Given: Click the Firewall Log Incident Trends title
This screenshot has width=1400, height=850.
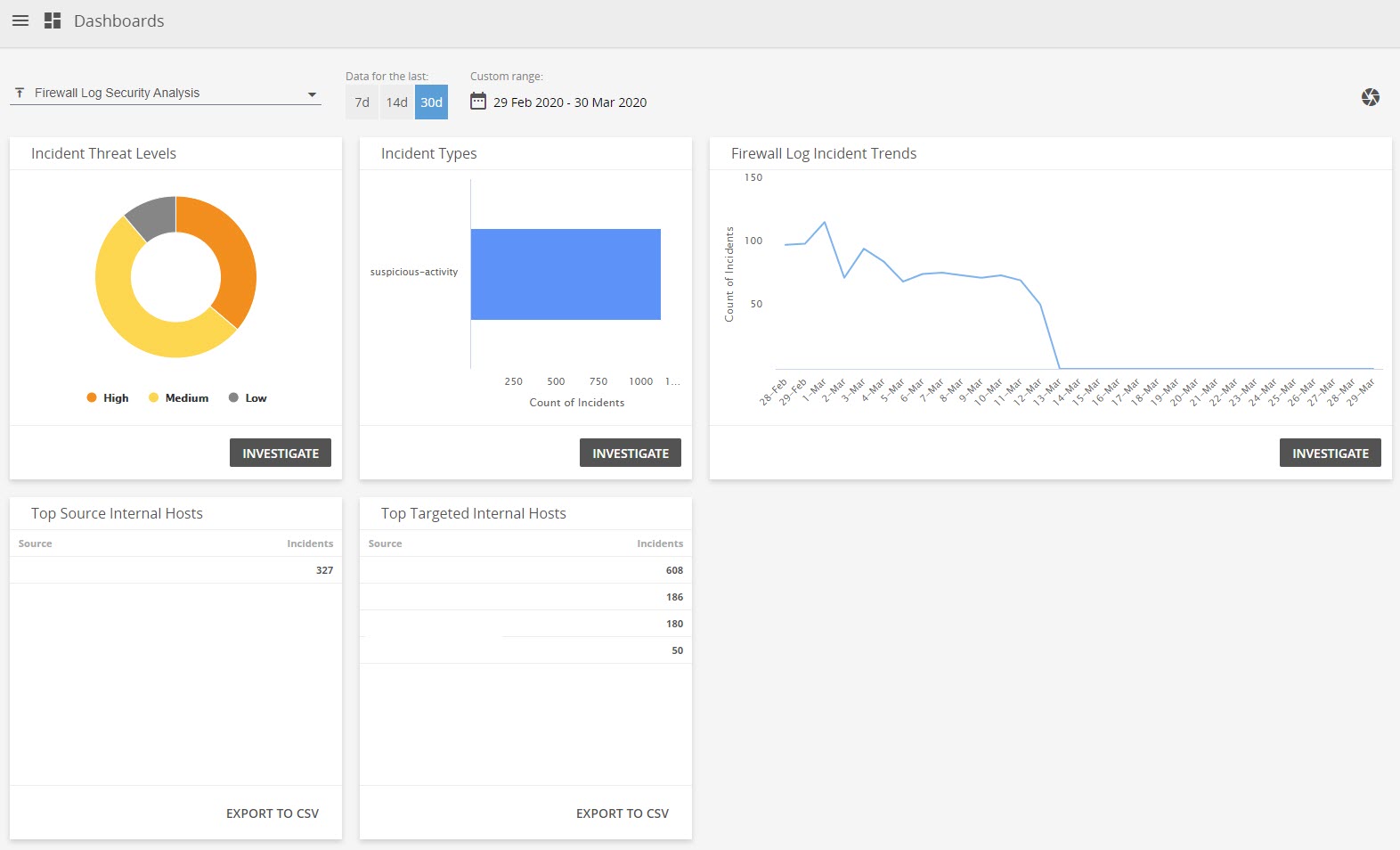Looking at the screenshot, I should (824, 153).
